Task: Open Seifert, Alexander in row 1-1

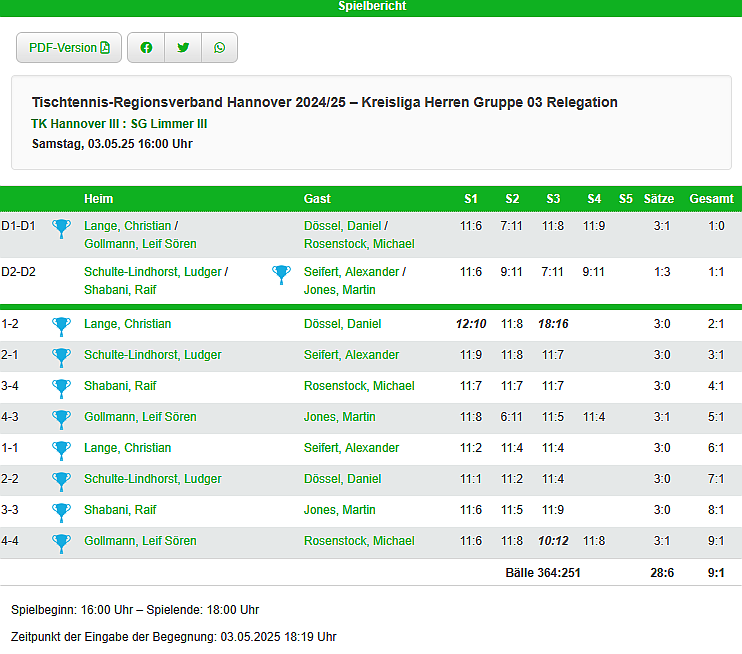Action: pyautogui.click(x=351, y=448)
